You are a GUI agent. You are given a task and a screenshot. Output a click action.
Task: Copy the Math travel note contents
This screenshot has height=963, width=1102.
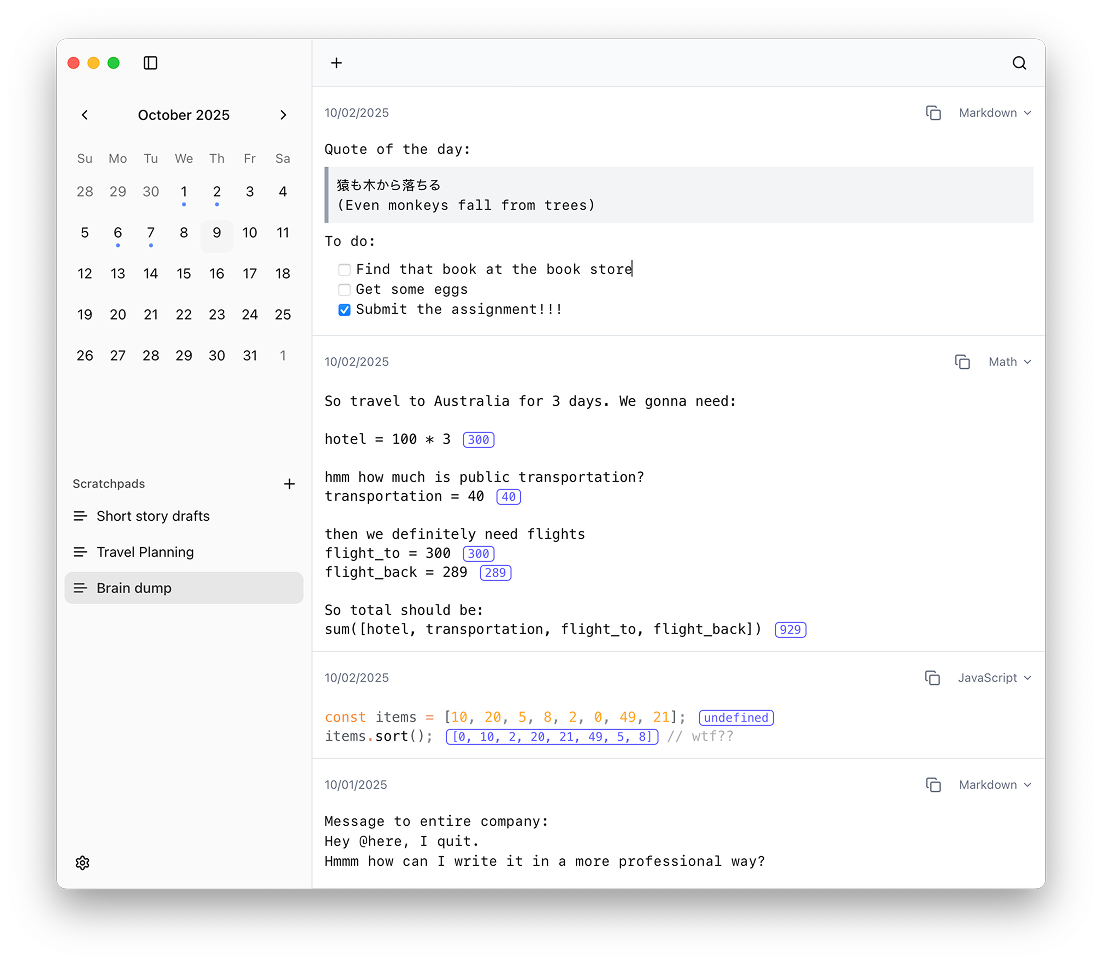click(x=962, y=362)
